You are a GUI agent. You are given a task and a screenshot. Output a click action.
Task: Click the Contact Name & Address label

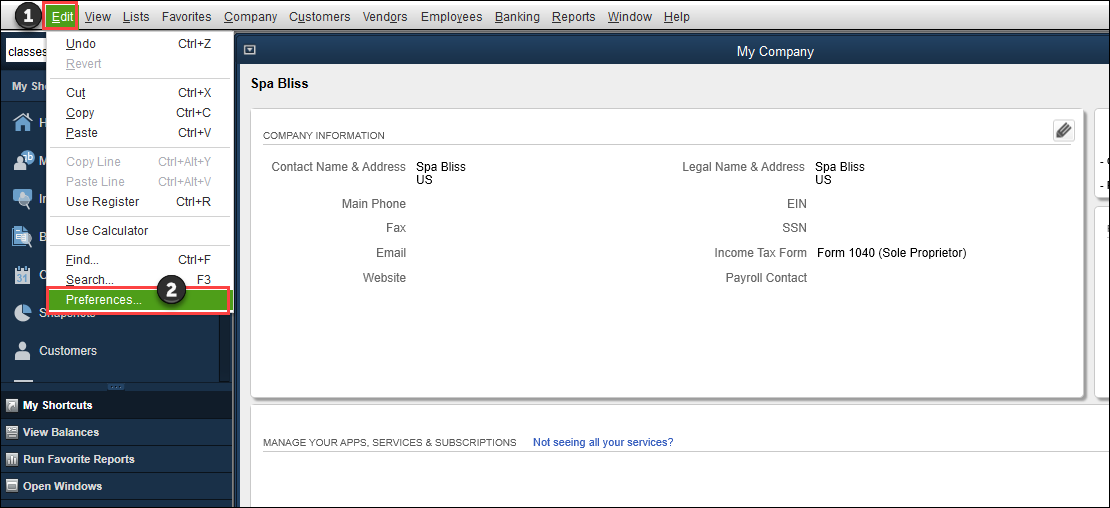[x=338, y=167]
